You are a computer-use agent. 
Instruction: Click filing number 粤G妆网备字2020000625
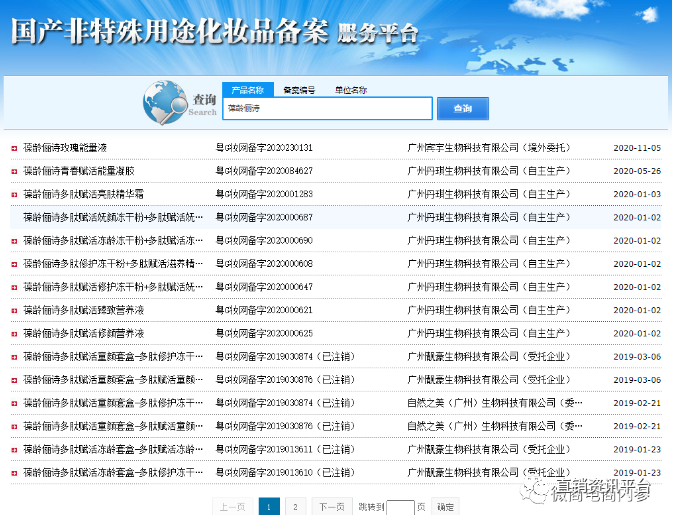264,333
